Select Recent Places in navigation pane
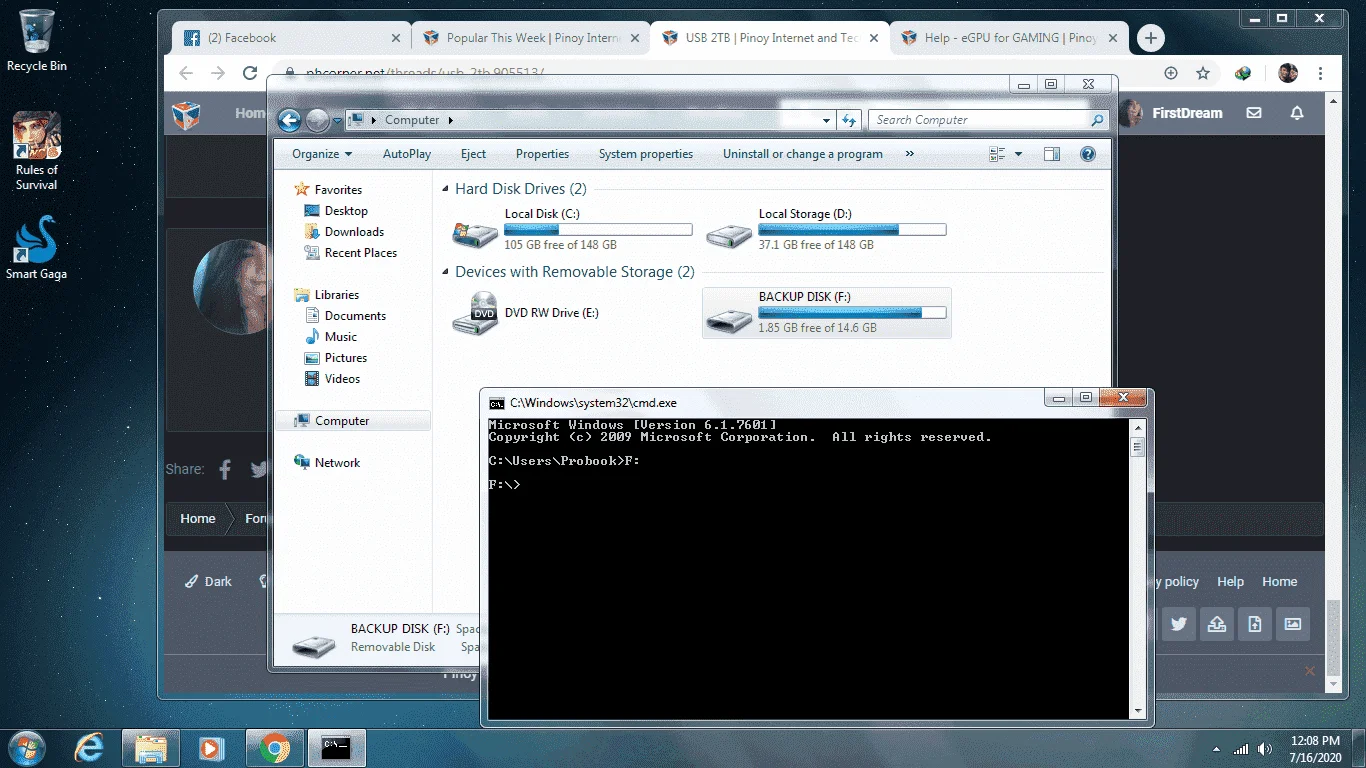This screenshot has height=768, width=1366. pos(350,253)
